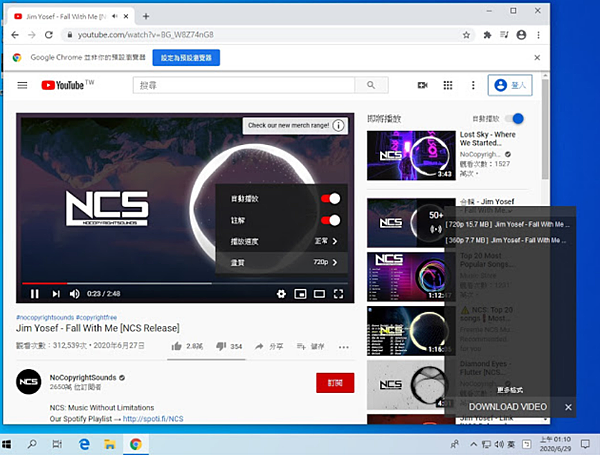Pause the video playback
600x459 pixels.
(x=34, y=294)
